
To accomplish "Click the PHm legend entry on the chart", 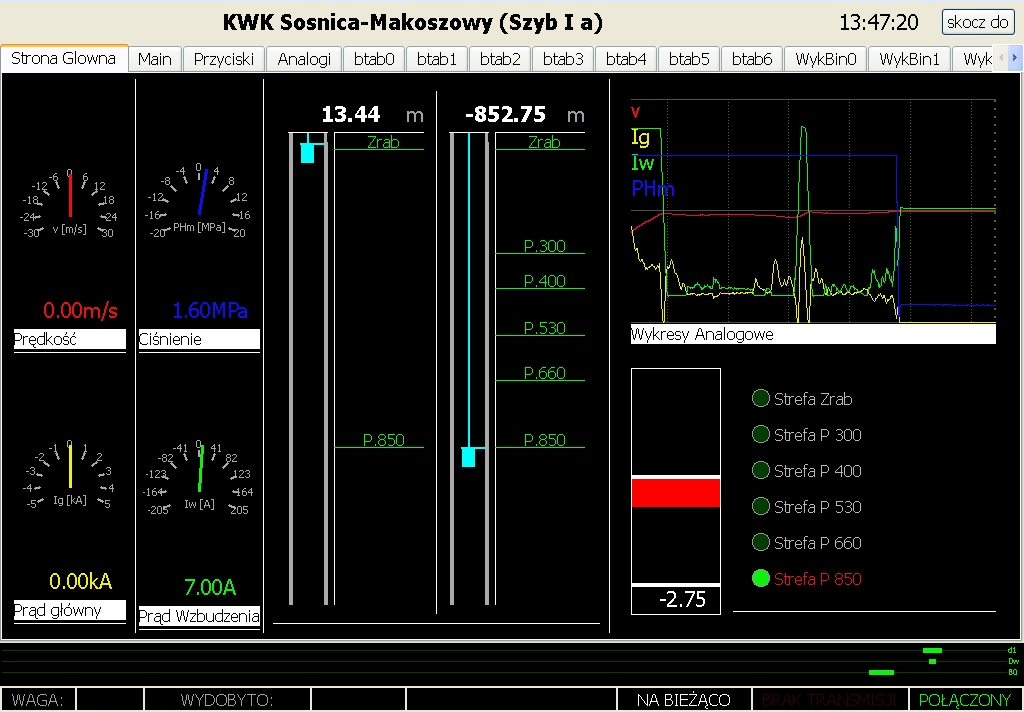I will tap(652, 189).
